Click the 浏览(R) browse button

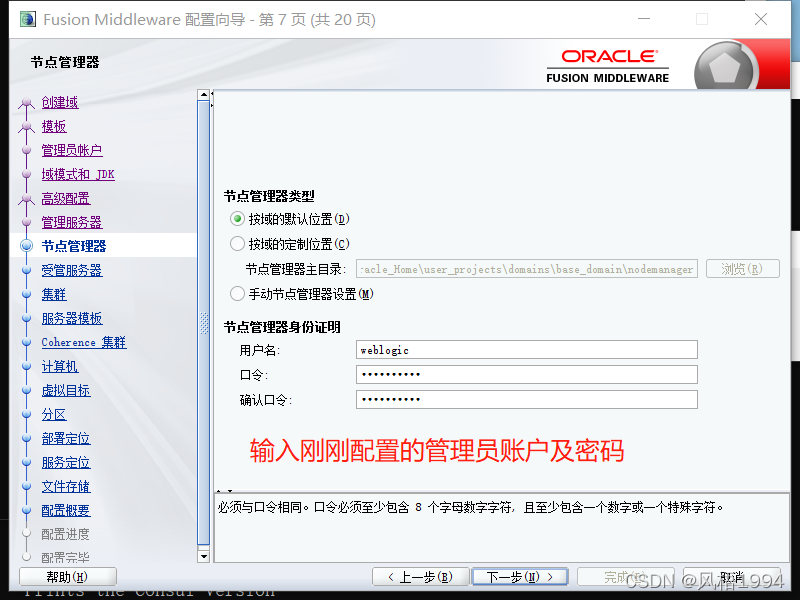742,269
